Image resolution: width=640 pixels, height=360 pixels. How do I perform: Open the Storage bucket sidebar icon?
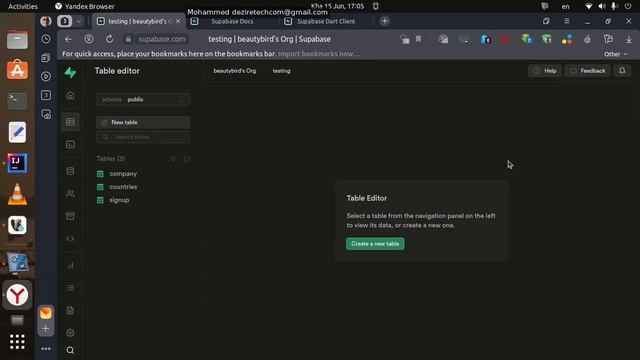tap(70, 216)
